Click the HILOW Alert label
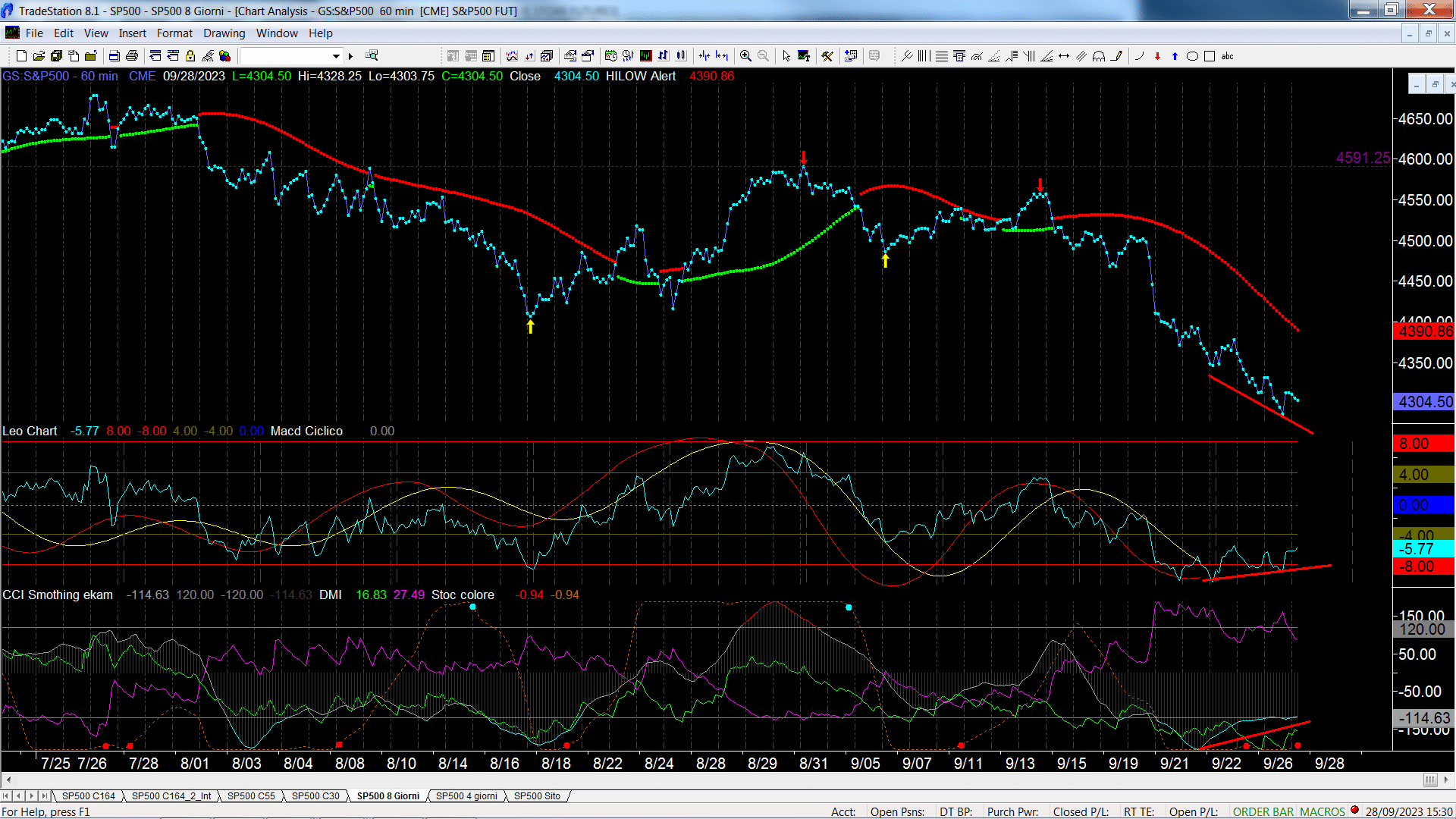Viewport: 1456px width, 819px height. (641, 76)
